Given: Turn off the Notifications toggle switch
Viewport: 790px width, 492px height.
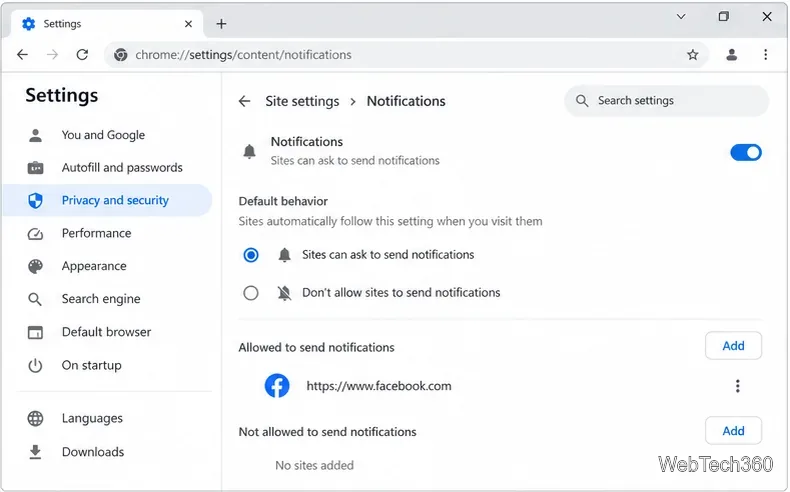Looking at the screenshot, I should (746, 153).
